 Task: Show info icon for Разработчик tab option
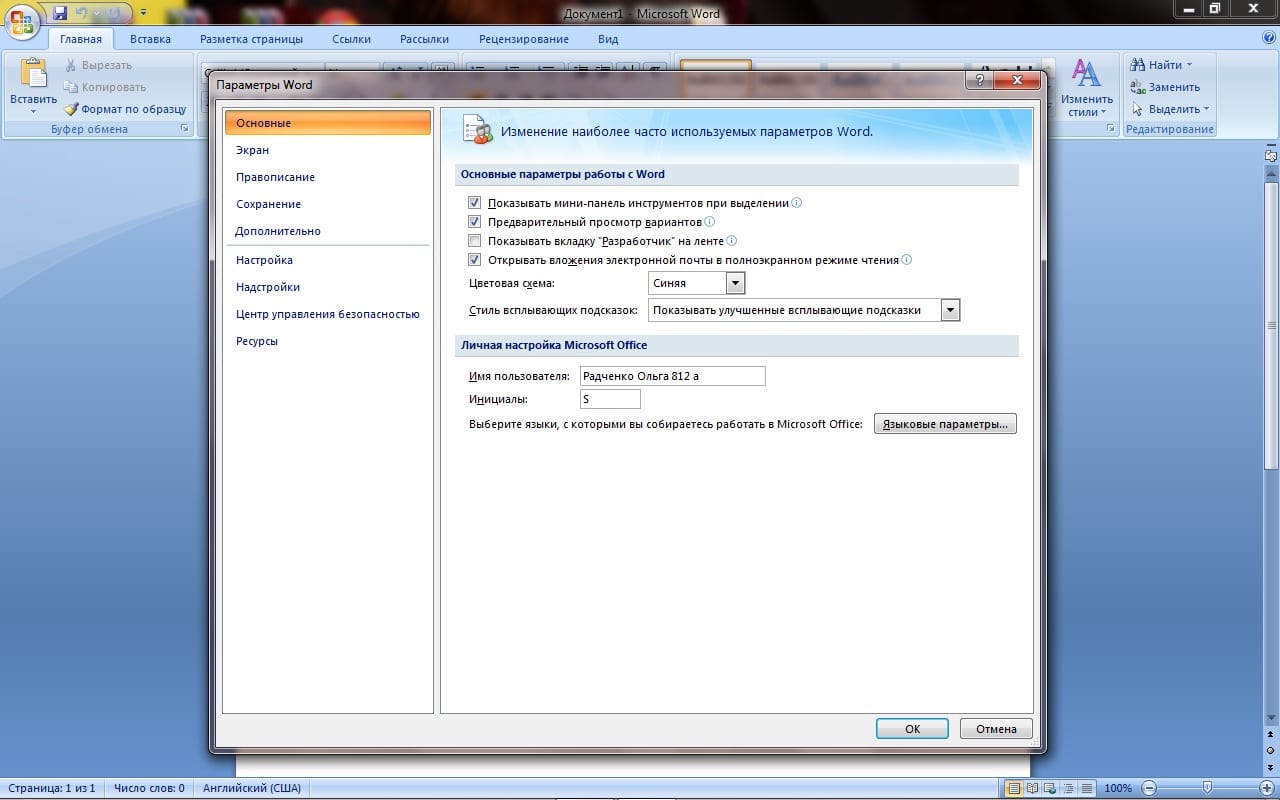tap(732, 241)
